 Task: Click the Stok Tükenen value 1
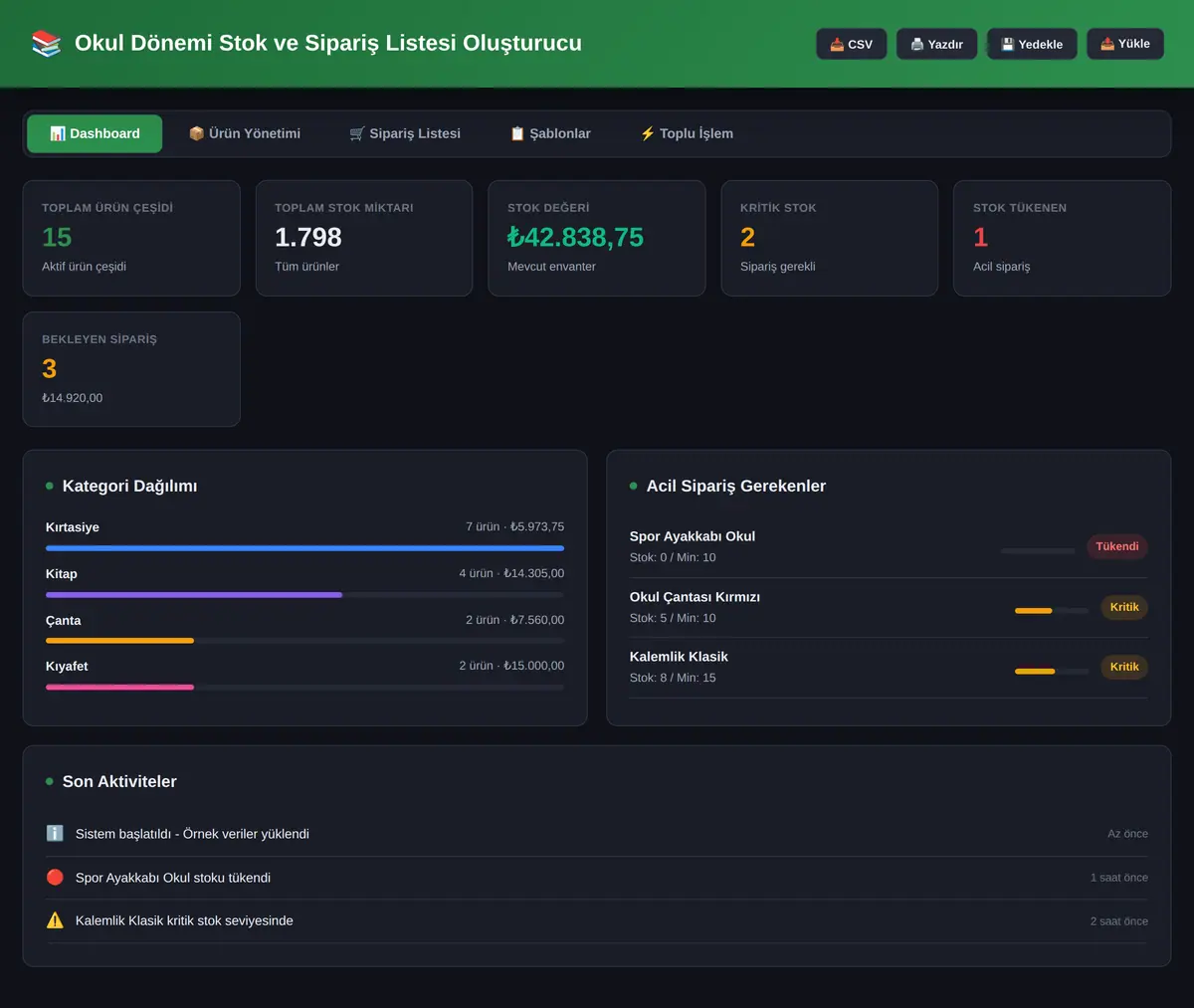tap(981, 237)
